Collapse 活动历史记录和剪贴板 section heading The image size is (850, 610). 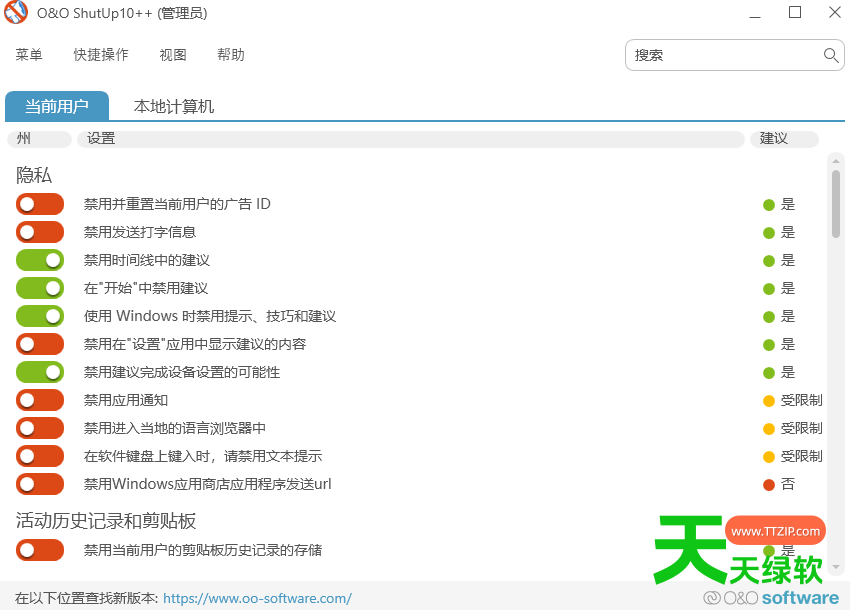[106, 521]
